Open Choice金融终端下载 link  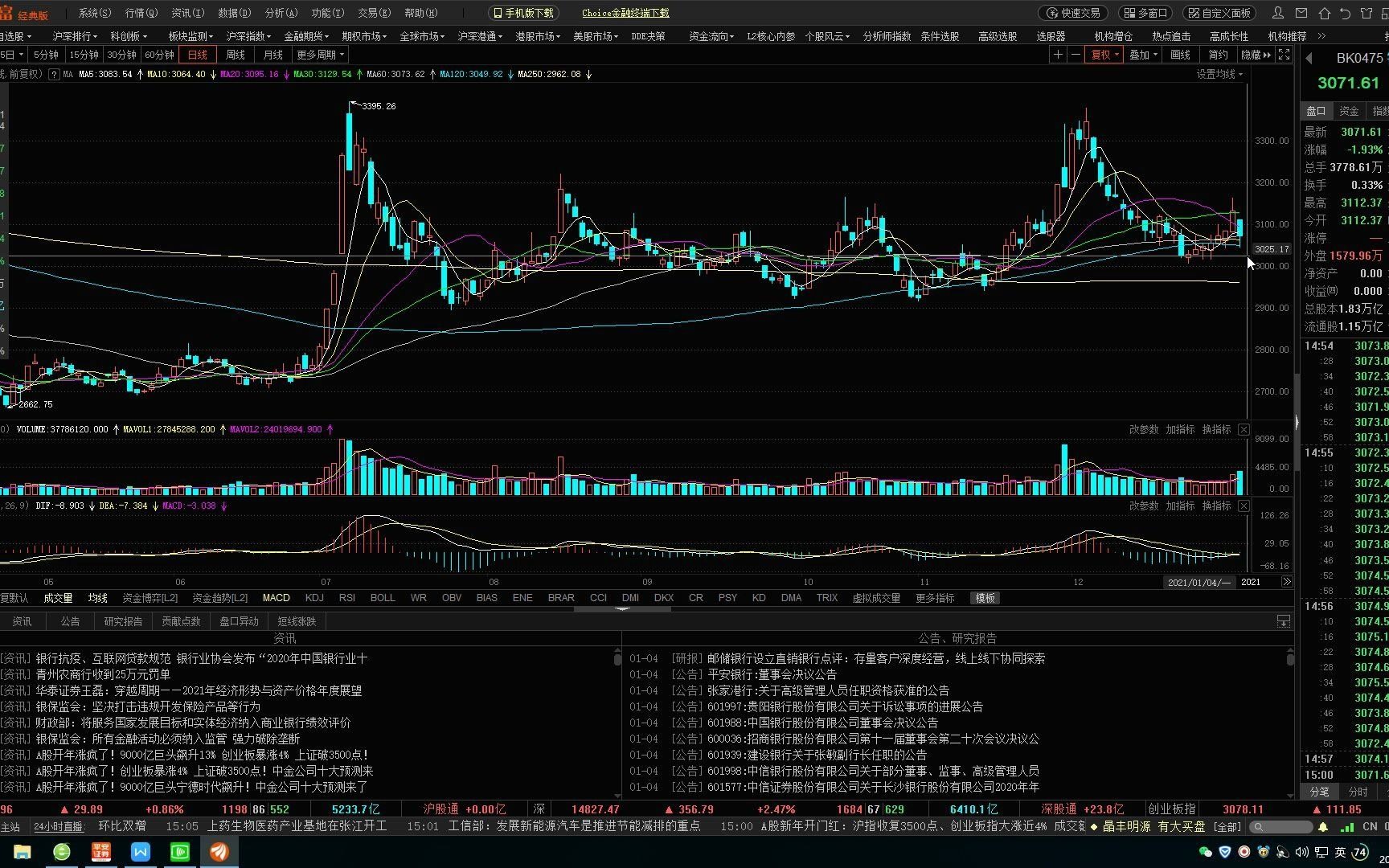pyautogui.click(x=625, y=13)
